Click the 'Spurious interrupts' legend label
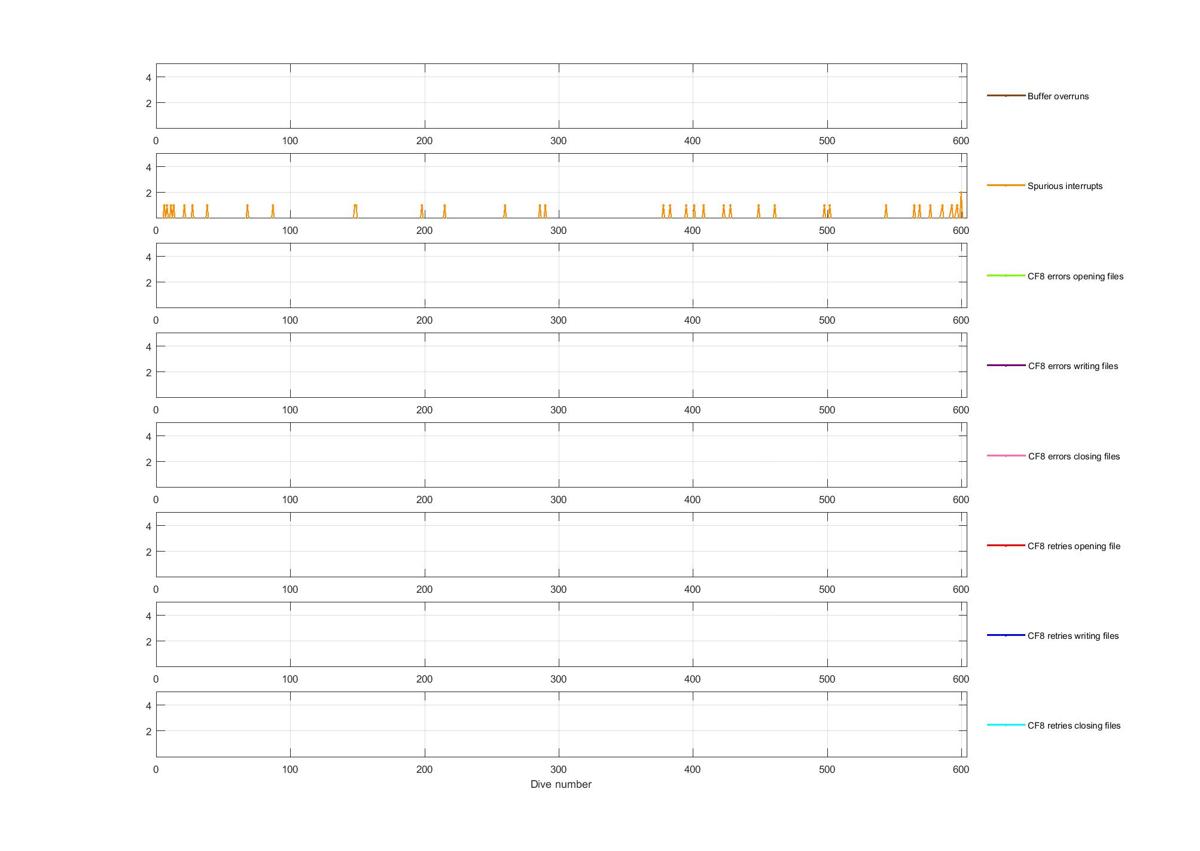The image size is (1200, 851). (1065, 186)
